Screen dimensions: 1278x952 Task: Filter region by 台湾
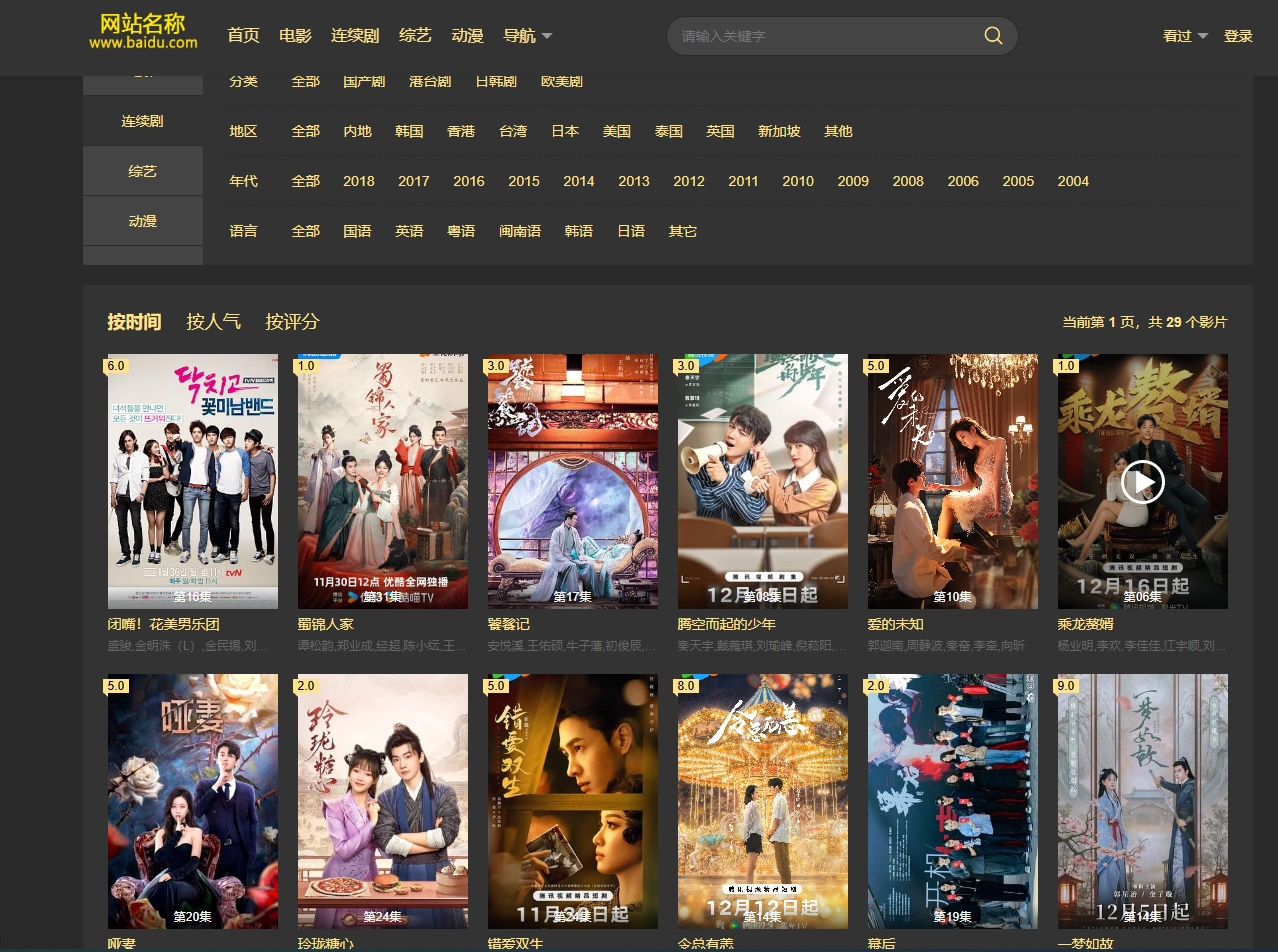[x=513, y=131]
